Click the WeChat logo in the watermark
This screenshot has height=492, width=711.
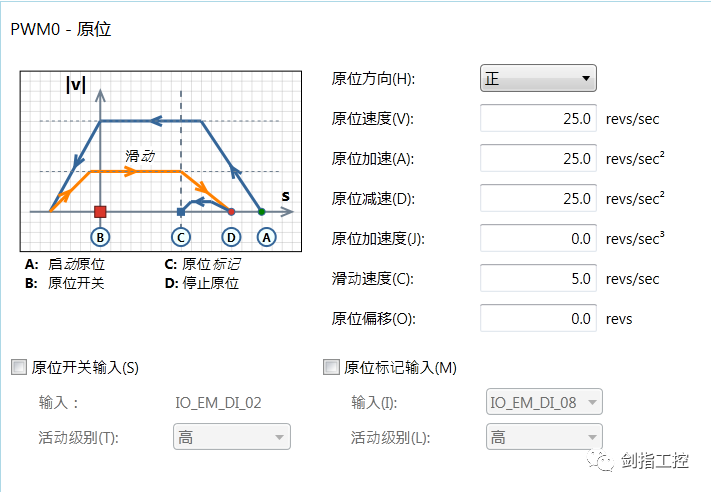[604, 461]
